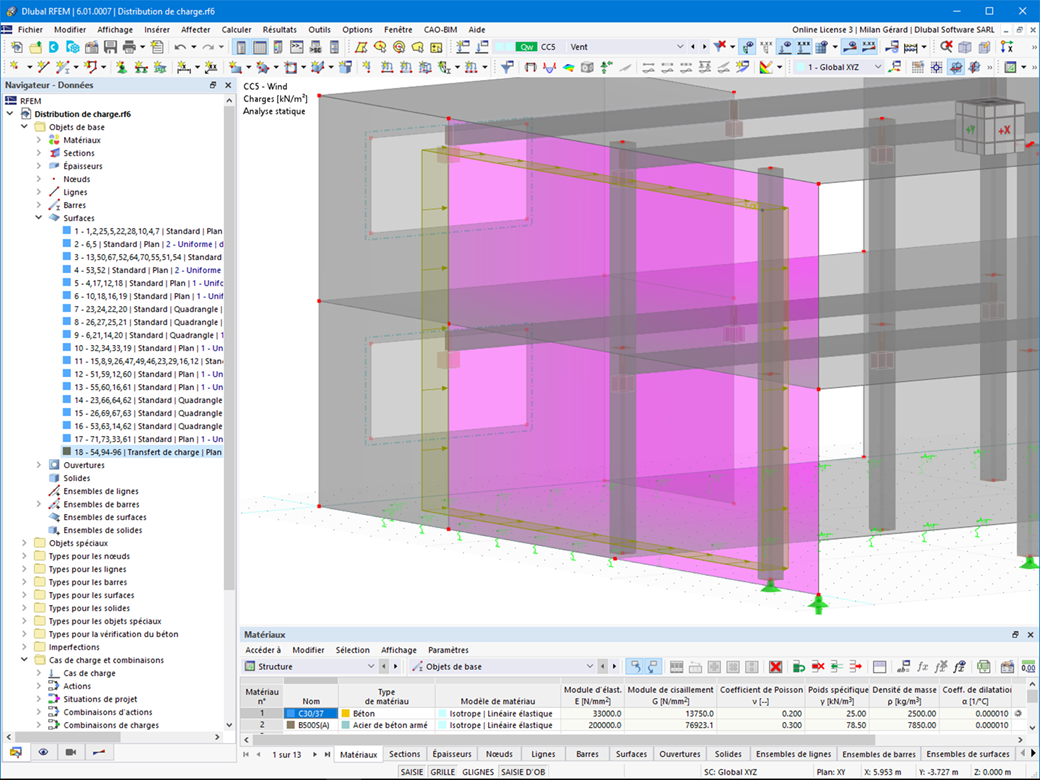Click the coordinate axes X icon
The height and width of the screenshot is (780, 1040).
coord(1007,46)
